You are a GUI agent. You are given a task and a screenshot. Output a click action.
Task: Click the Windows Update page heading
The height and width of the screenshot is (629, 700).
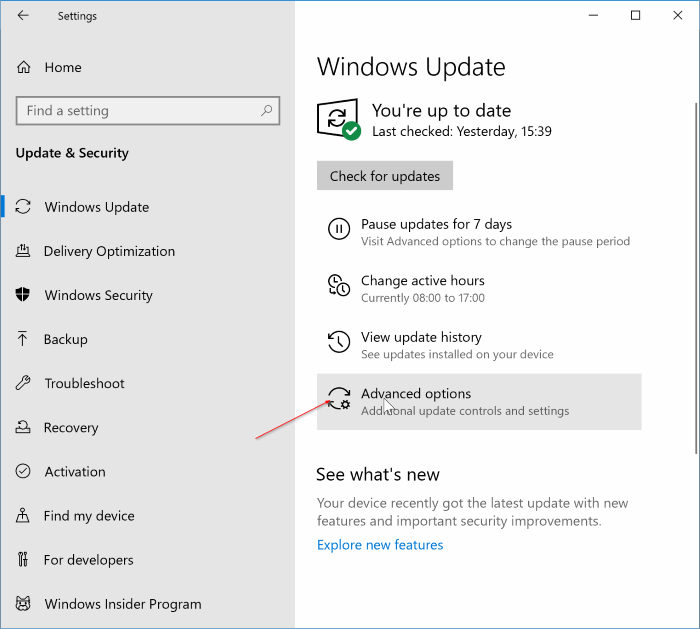pos(411,67)
